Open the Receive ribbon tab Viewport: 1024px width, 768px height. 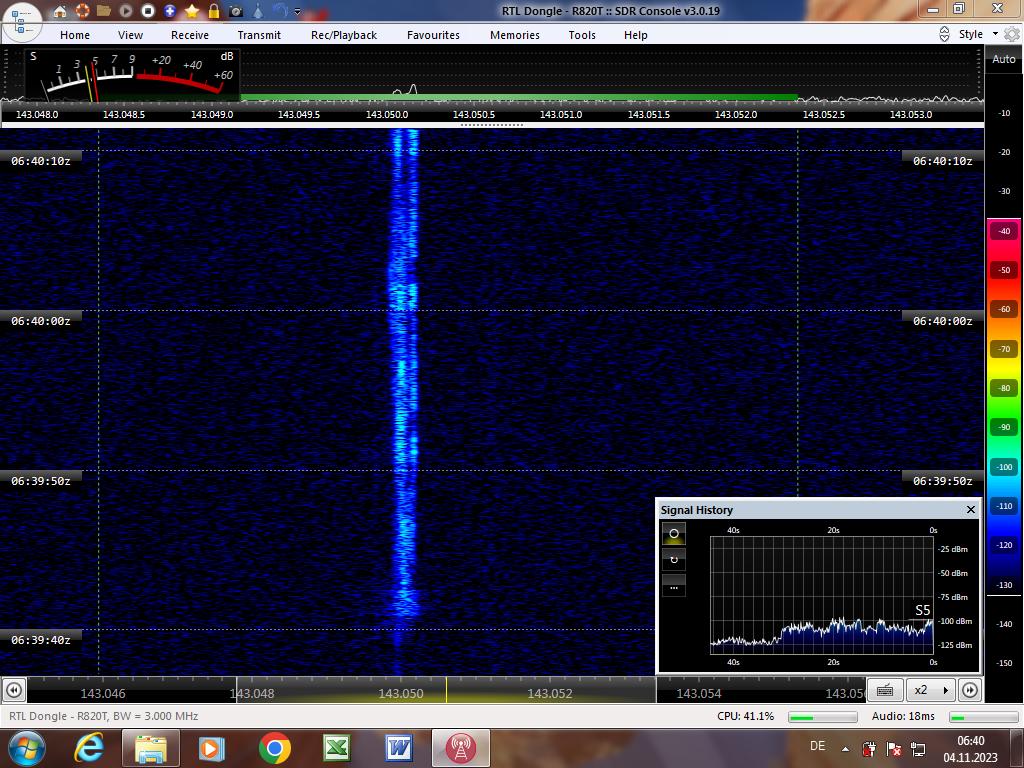coord(190,35)
